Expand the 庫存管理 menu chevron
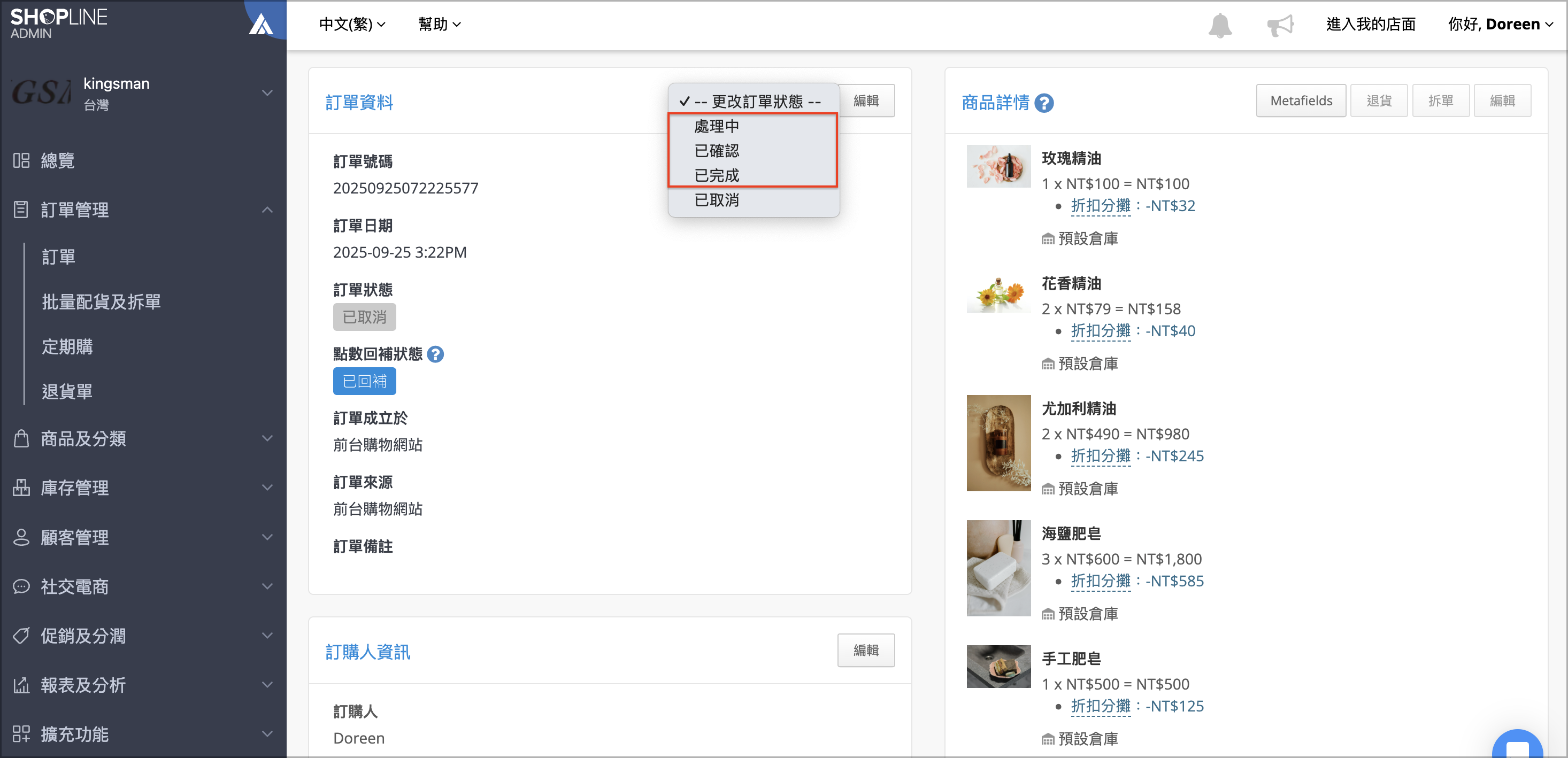 [x=267, y=488]
